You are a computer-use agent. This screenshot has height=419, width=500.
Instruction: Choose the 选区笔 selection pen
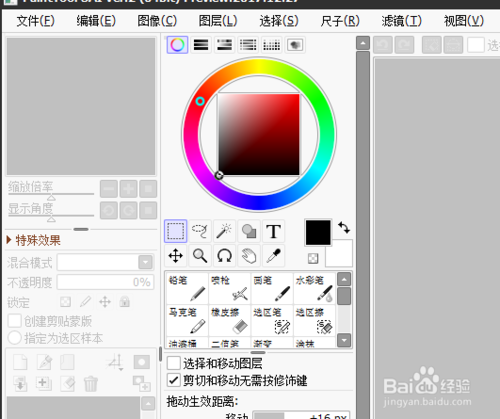tap(272, 320)
